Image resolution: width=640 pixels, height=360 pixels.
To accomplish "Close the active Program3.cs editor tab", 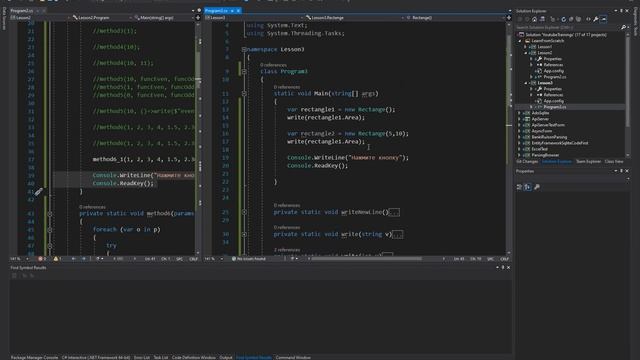I will point(238,11).
